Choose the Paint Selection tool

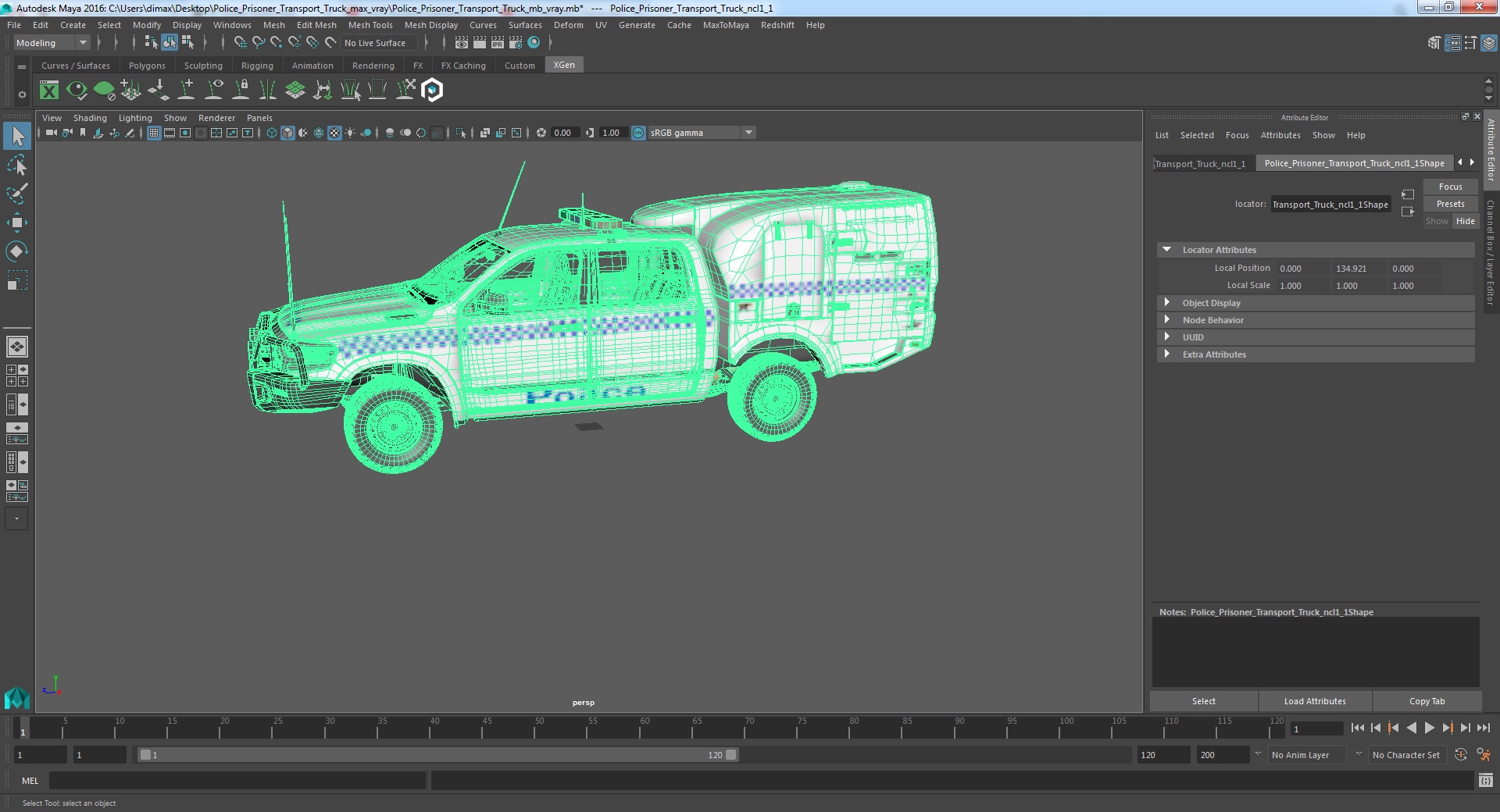click(x=17, y=194)
